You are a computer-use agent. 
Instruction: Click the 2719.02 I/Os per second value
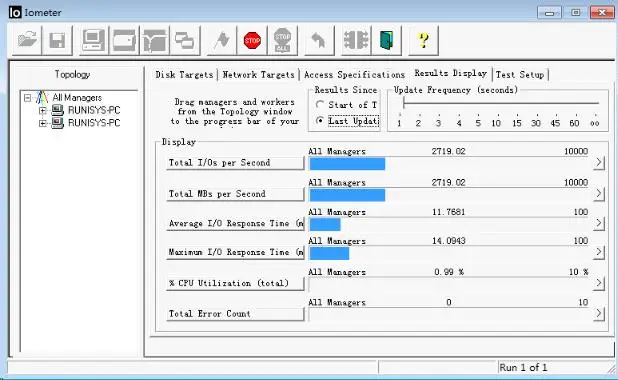[449, 151]
